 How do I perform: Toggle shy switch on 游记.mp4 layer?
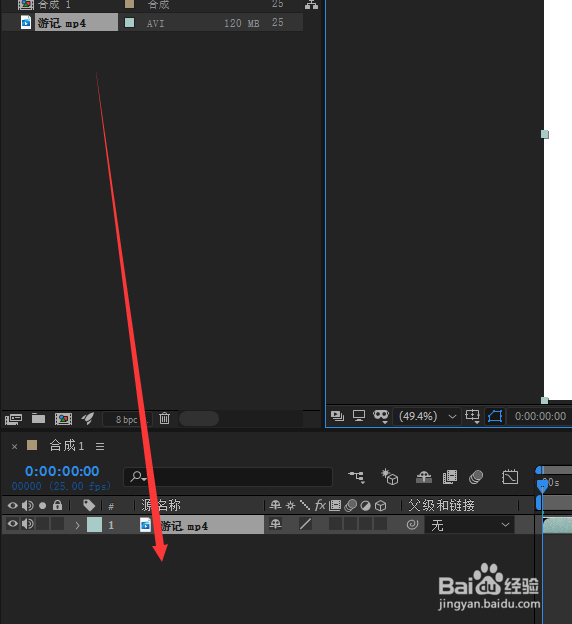click(x=275, y=524)
